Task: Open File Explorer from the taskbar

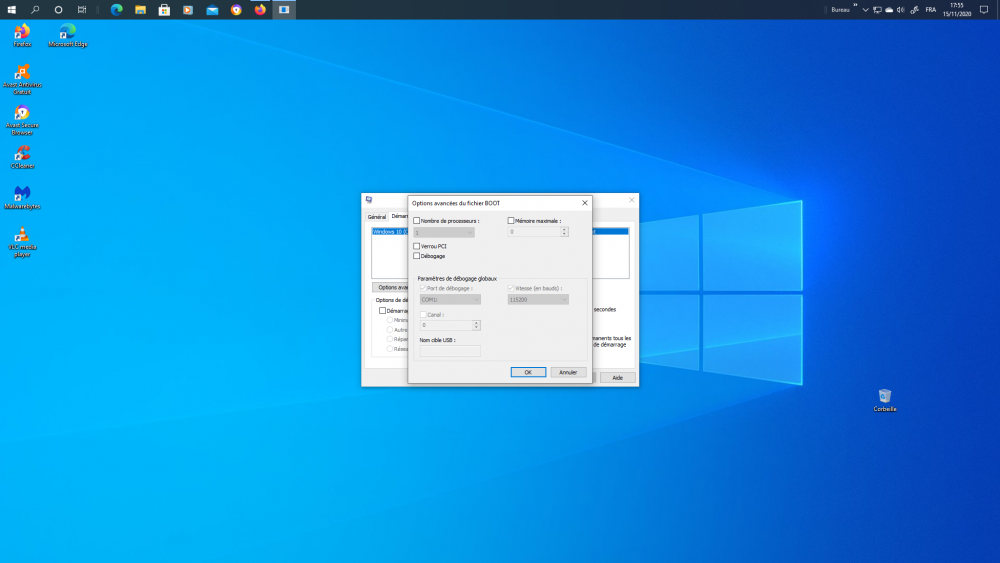Action: 140,9
